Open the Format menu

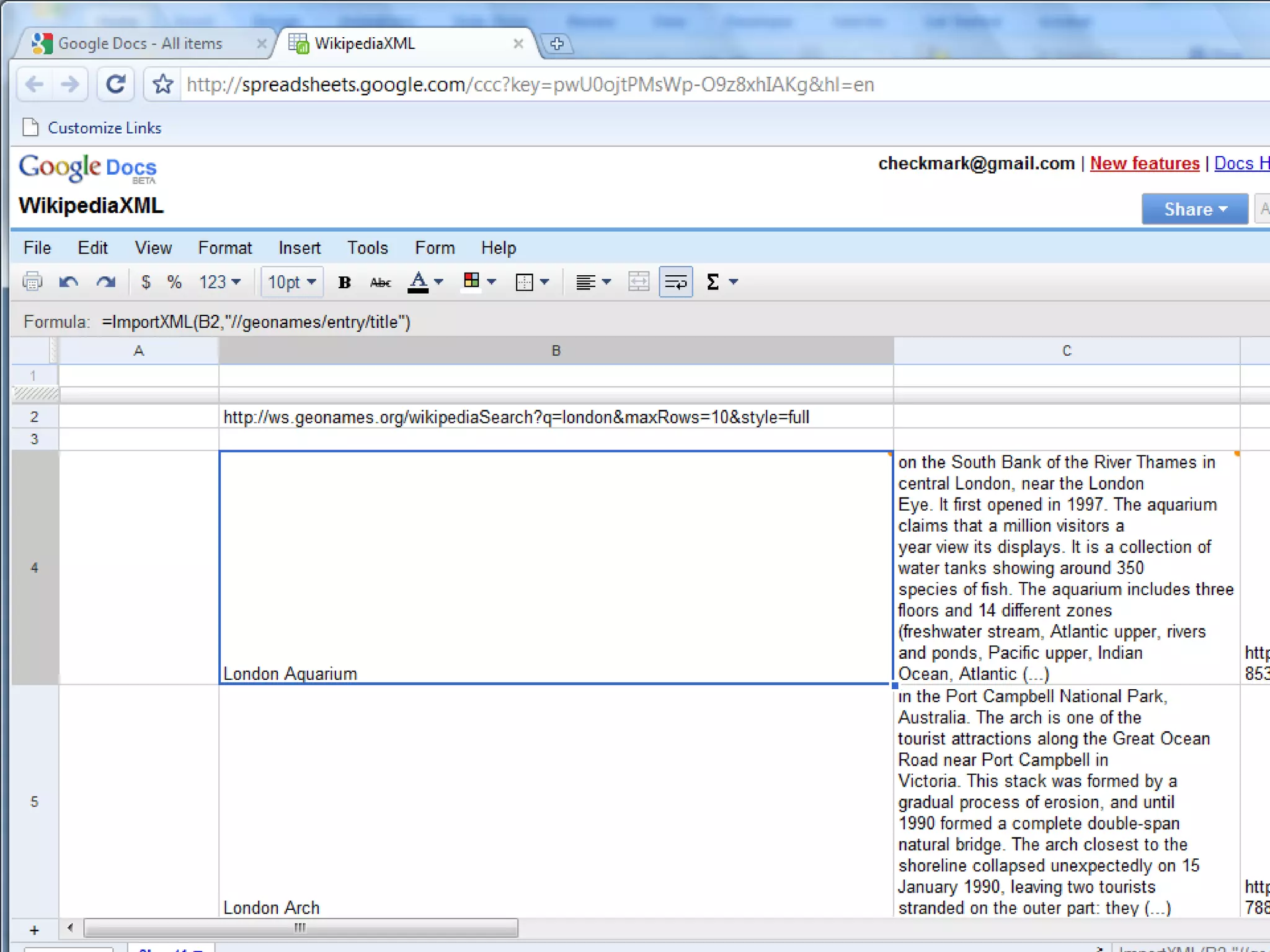[x=224, y=248]
